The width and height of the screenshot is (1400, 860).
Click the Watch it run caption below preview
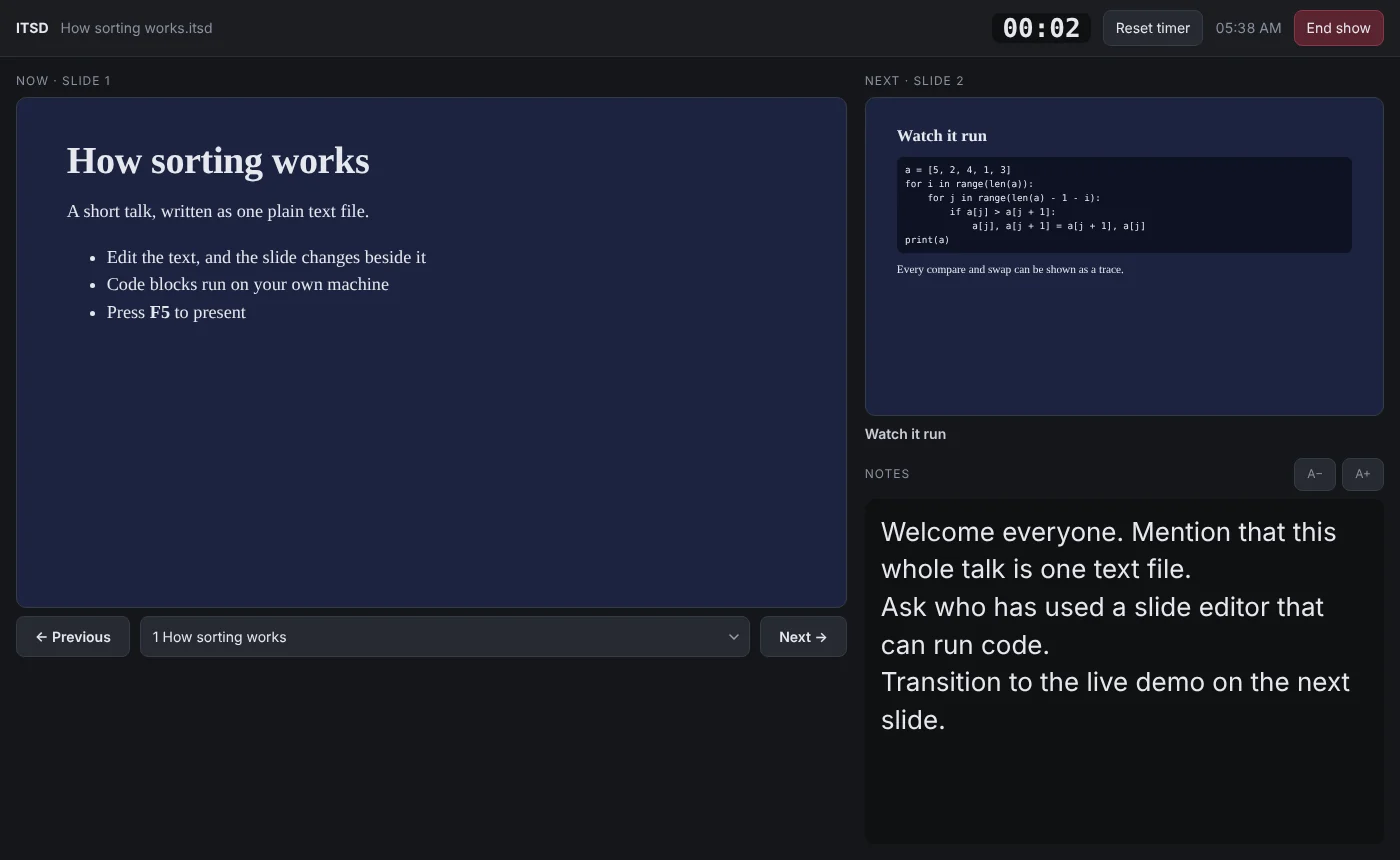tap(905, 434)
